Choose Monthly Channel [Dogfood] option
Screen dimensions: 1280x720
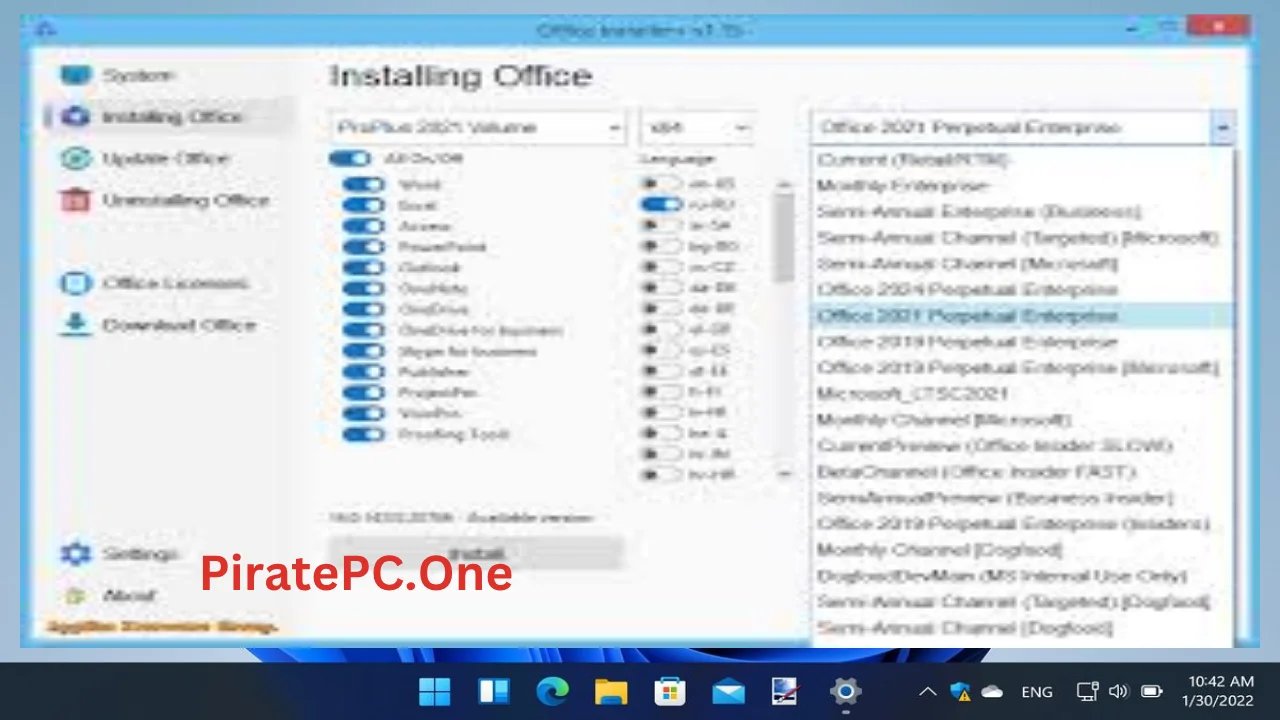1021,550
